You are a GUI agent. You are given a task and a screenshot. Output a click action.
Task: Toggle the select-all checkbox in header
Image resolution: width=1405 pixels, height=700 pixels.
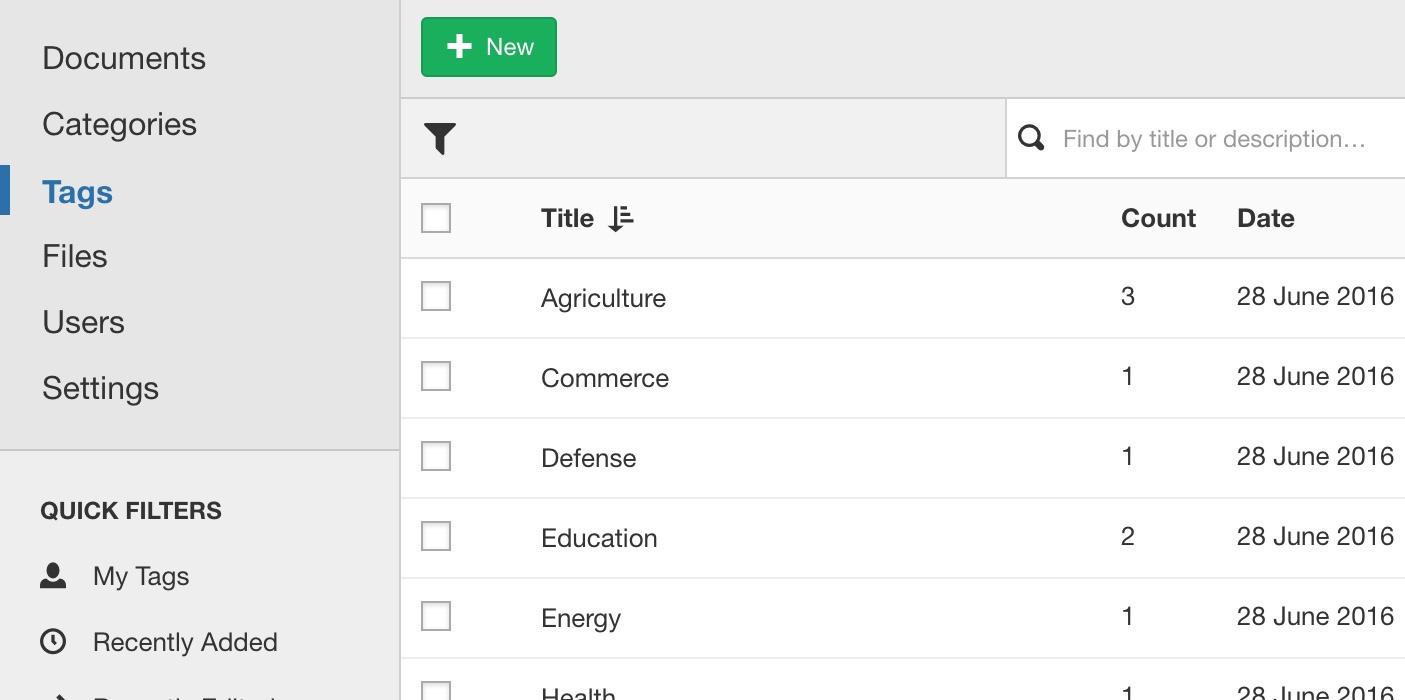436,218
